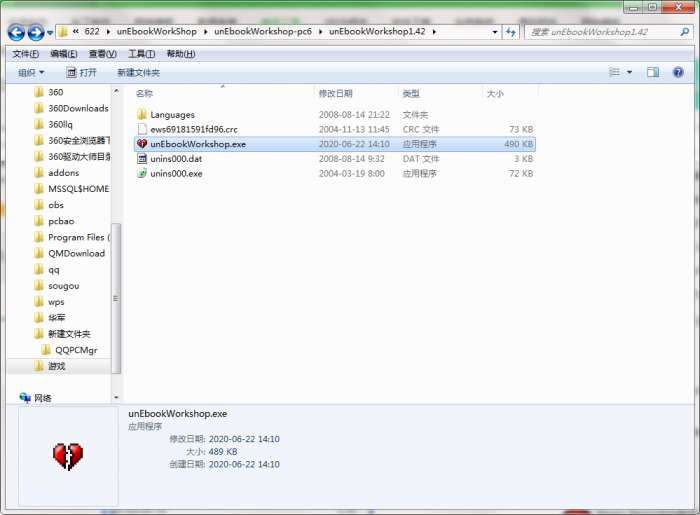Select 游戏 folder in tree
The width and height of the screenshot is (700, 515).
pyautogui.click(x=57, y=366)
